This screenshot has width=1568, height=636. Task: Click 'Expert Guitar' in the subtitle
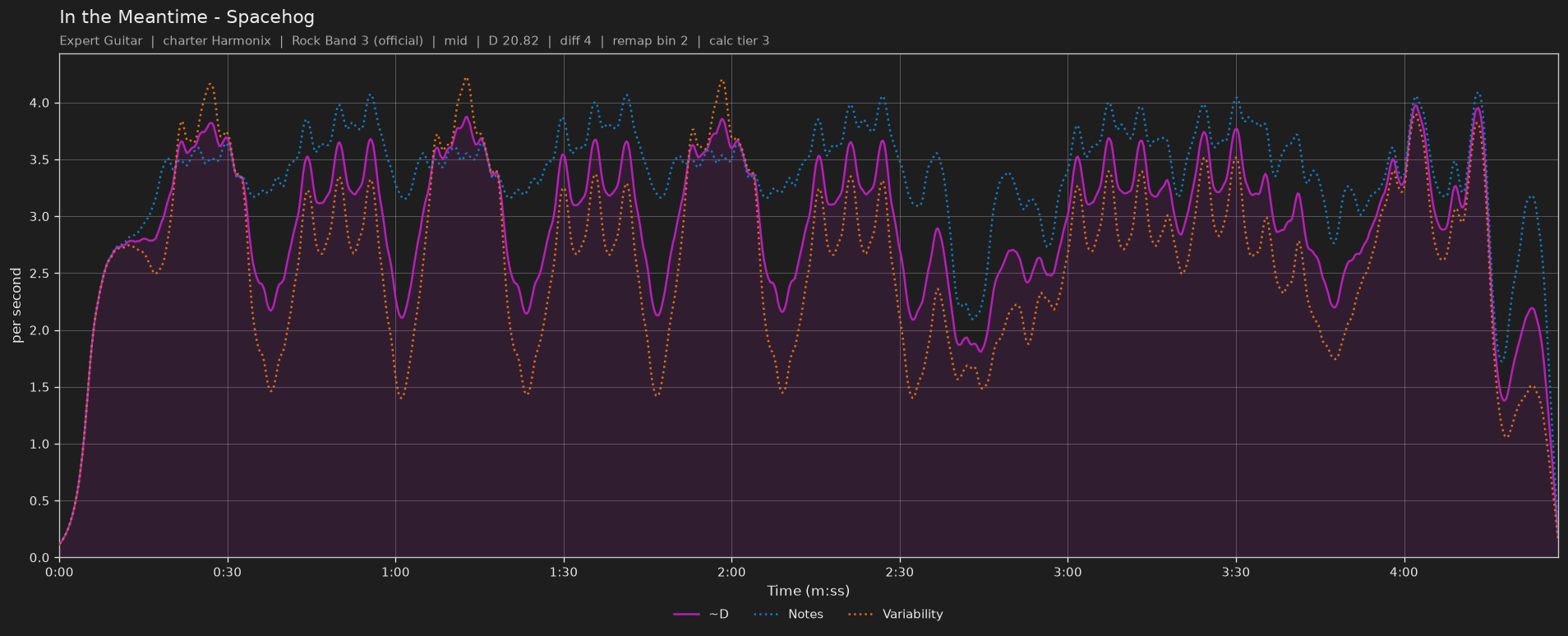[100, 41]
